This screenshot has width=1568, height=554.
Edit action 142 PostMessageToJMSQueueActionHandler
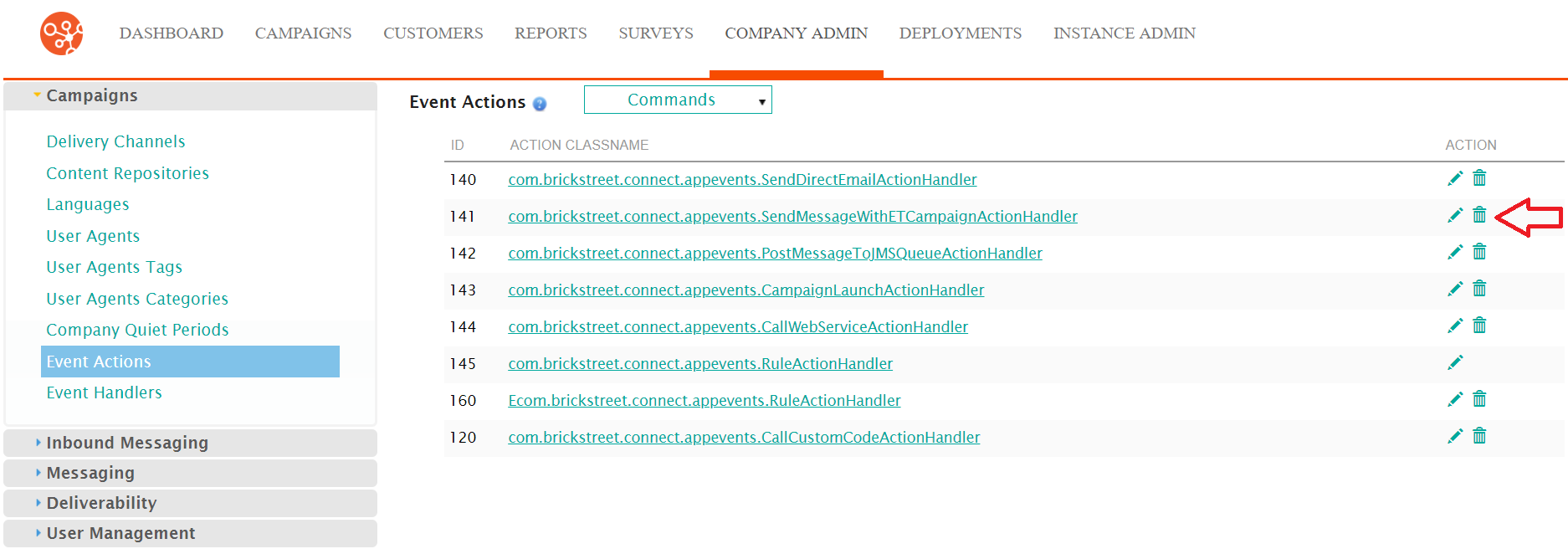click(1455, 252)
